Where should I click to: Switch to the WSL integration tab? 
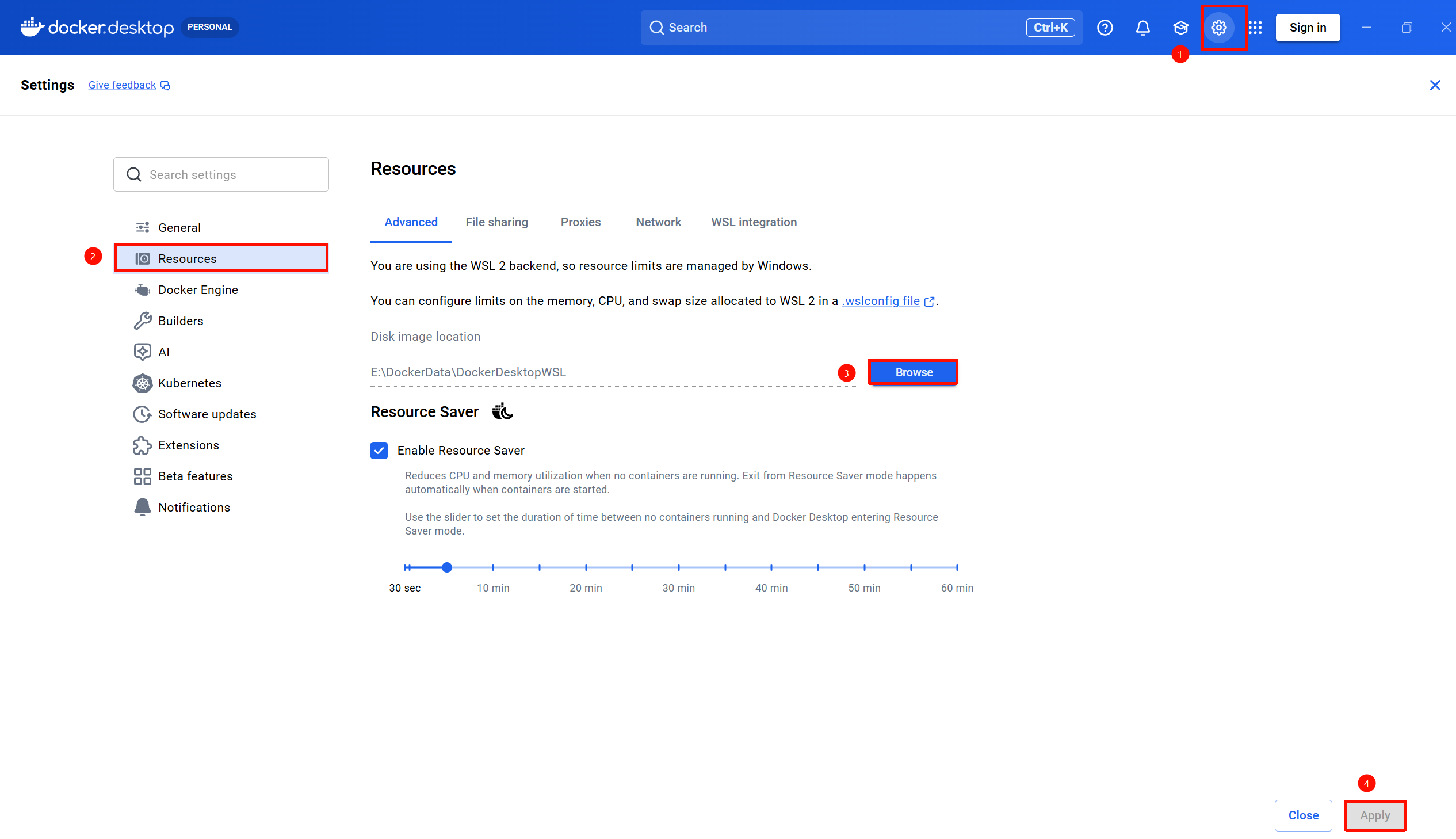(754, 222)
